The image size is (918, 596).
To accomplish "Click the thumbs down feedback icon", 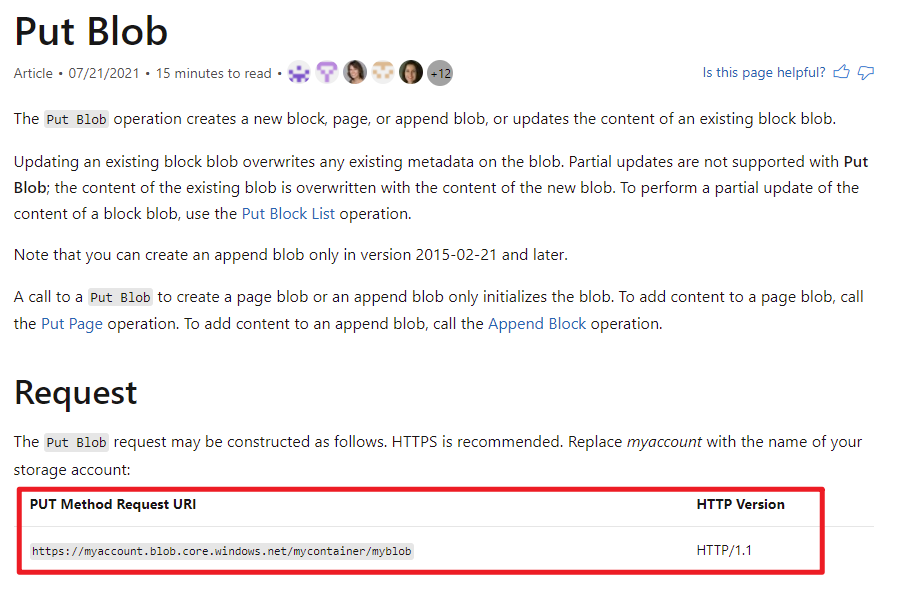I will pyautogui.click(x=866, y=73).
